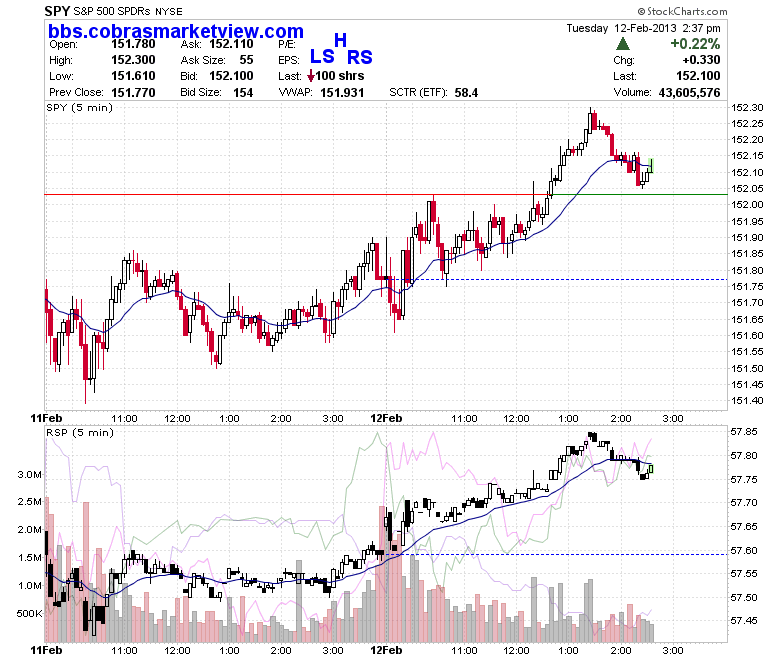
Task: Click the blue LS annotation
Action: [322, 56]
